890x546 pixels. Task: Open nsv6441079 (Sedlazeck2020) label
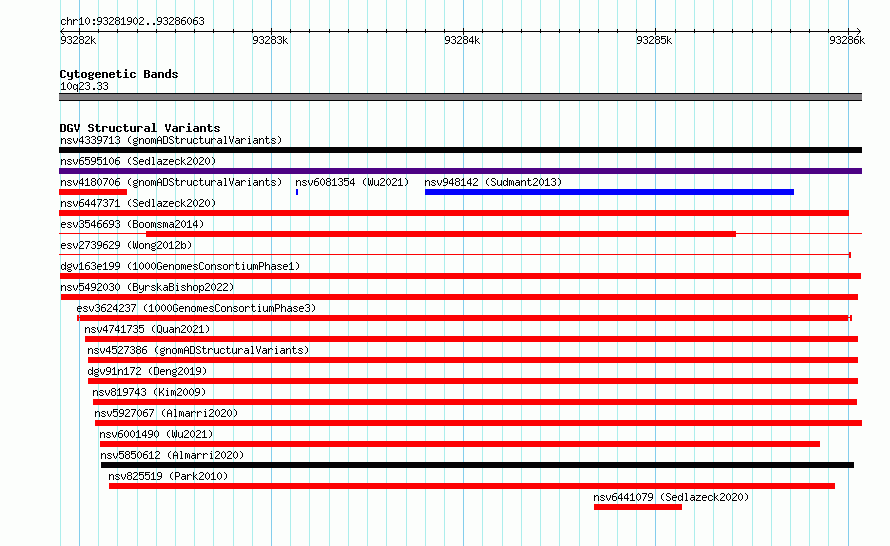click(x=671, y=497)
